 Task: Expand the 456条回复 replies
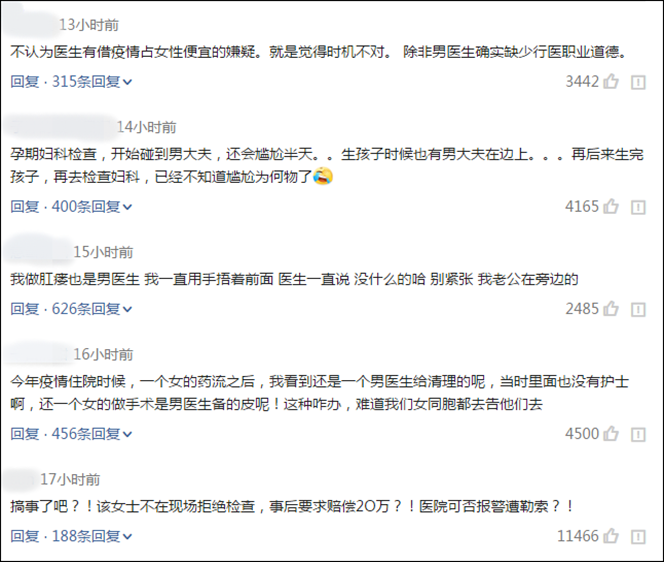[92, 434]
